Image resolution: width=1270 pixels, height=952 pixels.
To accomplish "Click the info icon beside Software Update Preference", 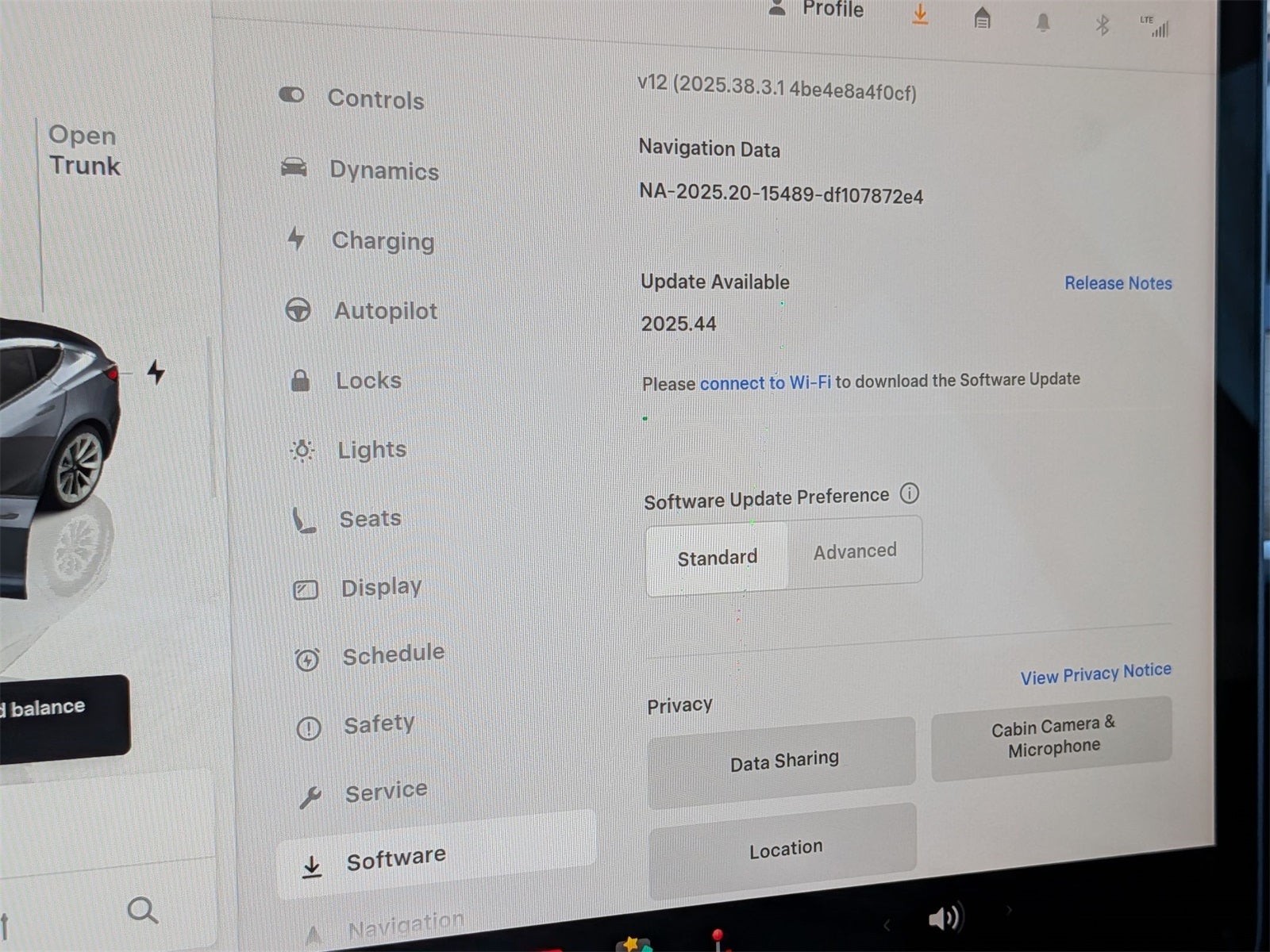I will coord(910,493).
